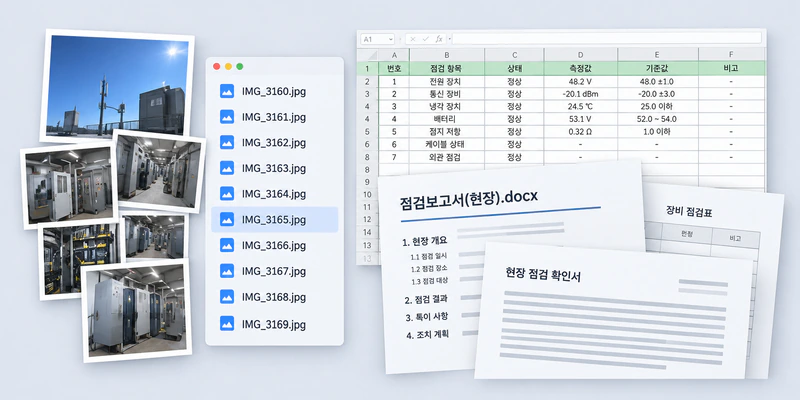This screenshot has width=800, height=400.
Task: Click the 4. 조치 계획 heading in the report
Action: pos(428,335)
